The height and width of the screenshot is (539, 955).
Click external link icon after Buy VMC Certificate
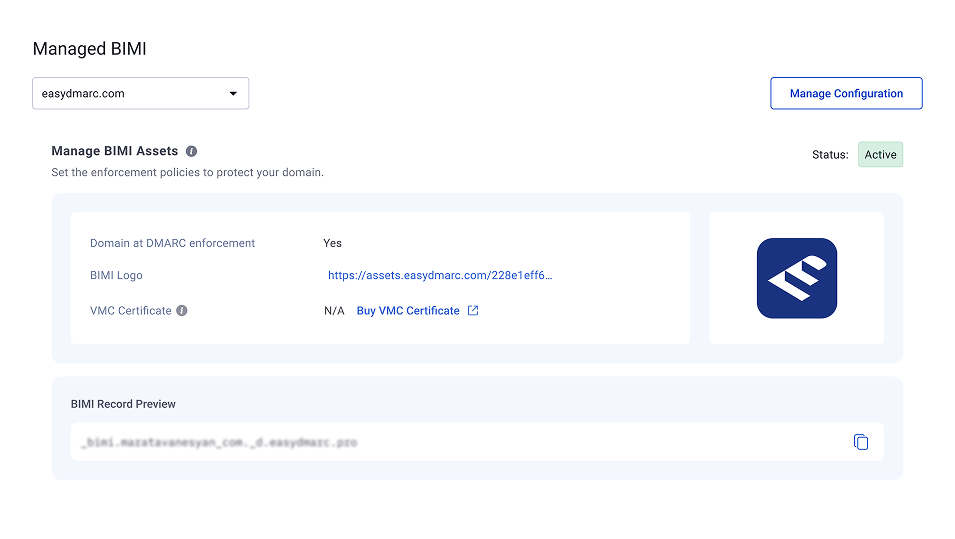point(473,311)
